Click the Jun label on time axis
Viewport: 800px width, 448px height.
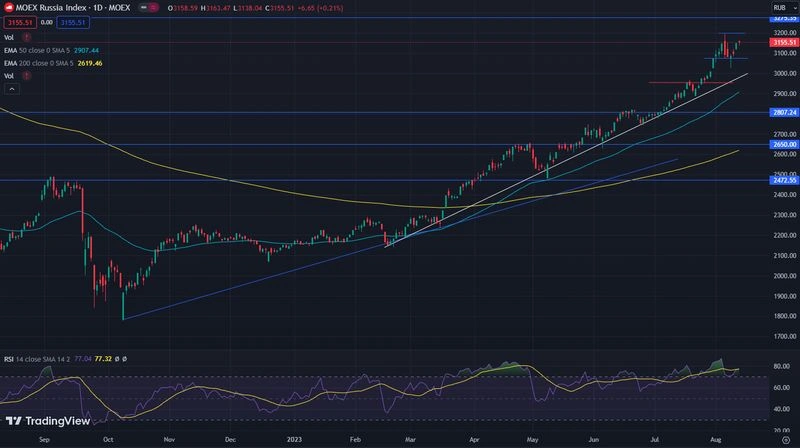(x=593, y=440)
